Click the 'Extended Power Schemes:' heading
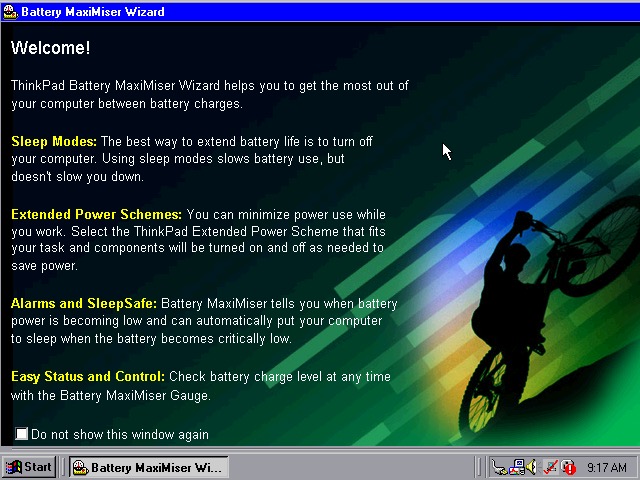The width and height of the screenshot is (640, 480). pos(97,215)
